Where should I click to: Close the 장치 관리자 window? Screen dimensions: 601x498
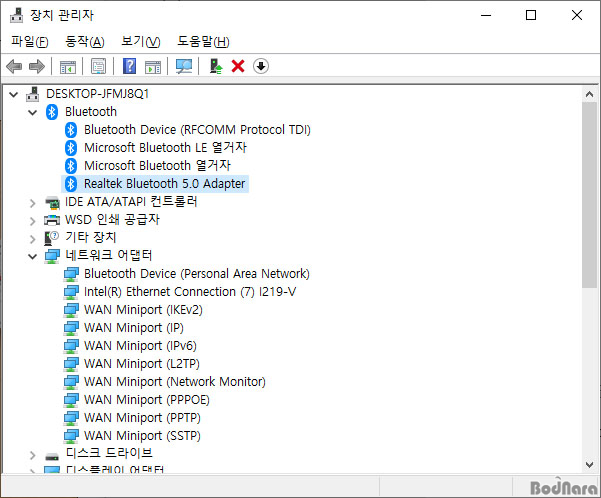coord(576,15)
